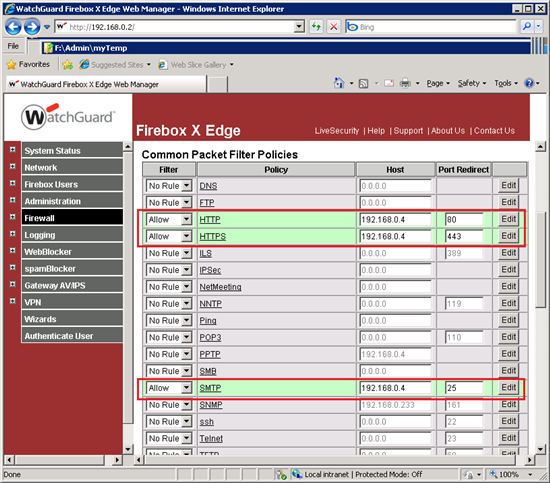The height and width of the screenshot is (483, 550).
Task: Open the address bar dropdown arrow
Action: point(299,27)
